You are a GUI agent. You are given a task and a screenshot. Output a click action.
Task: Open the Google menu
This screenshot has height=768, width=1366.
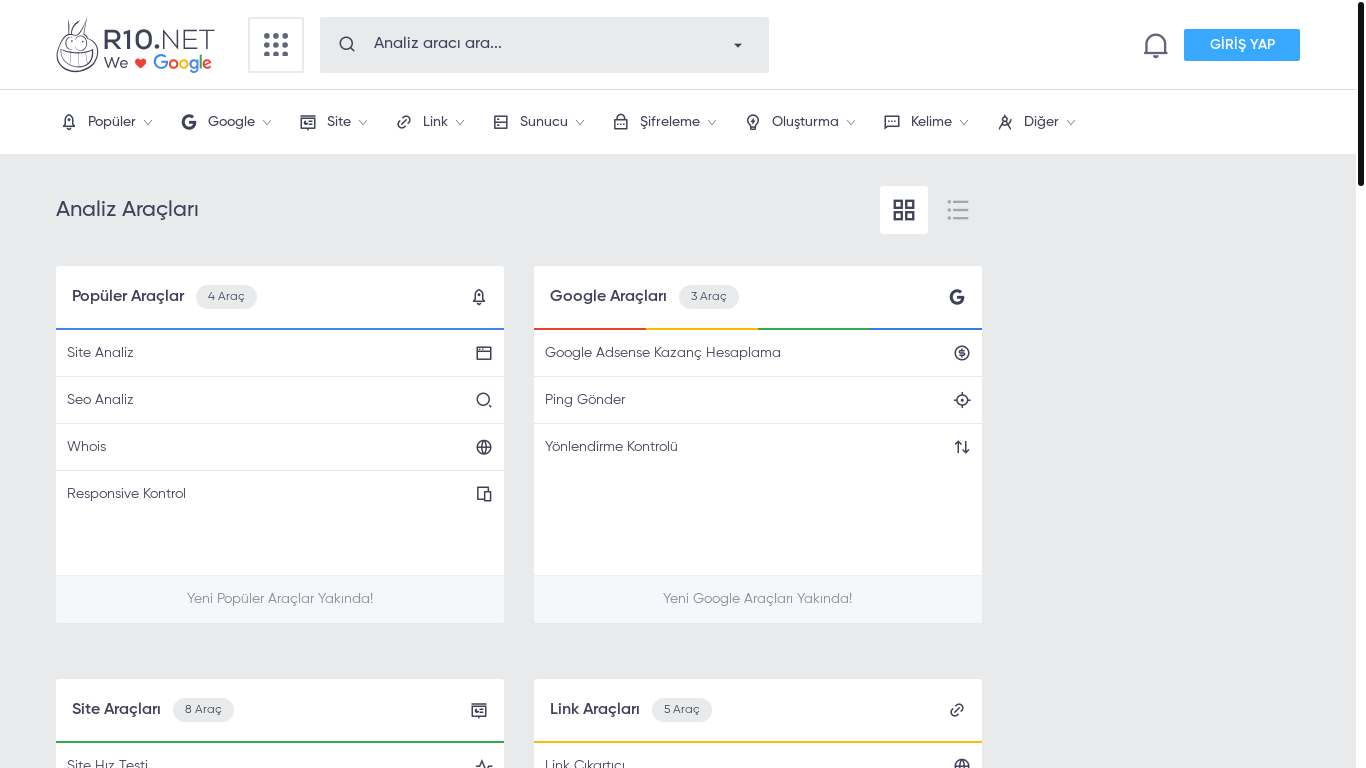coord(227,122)
